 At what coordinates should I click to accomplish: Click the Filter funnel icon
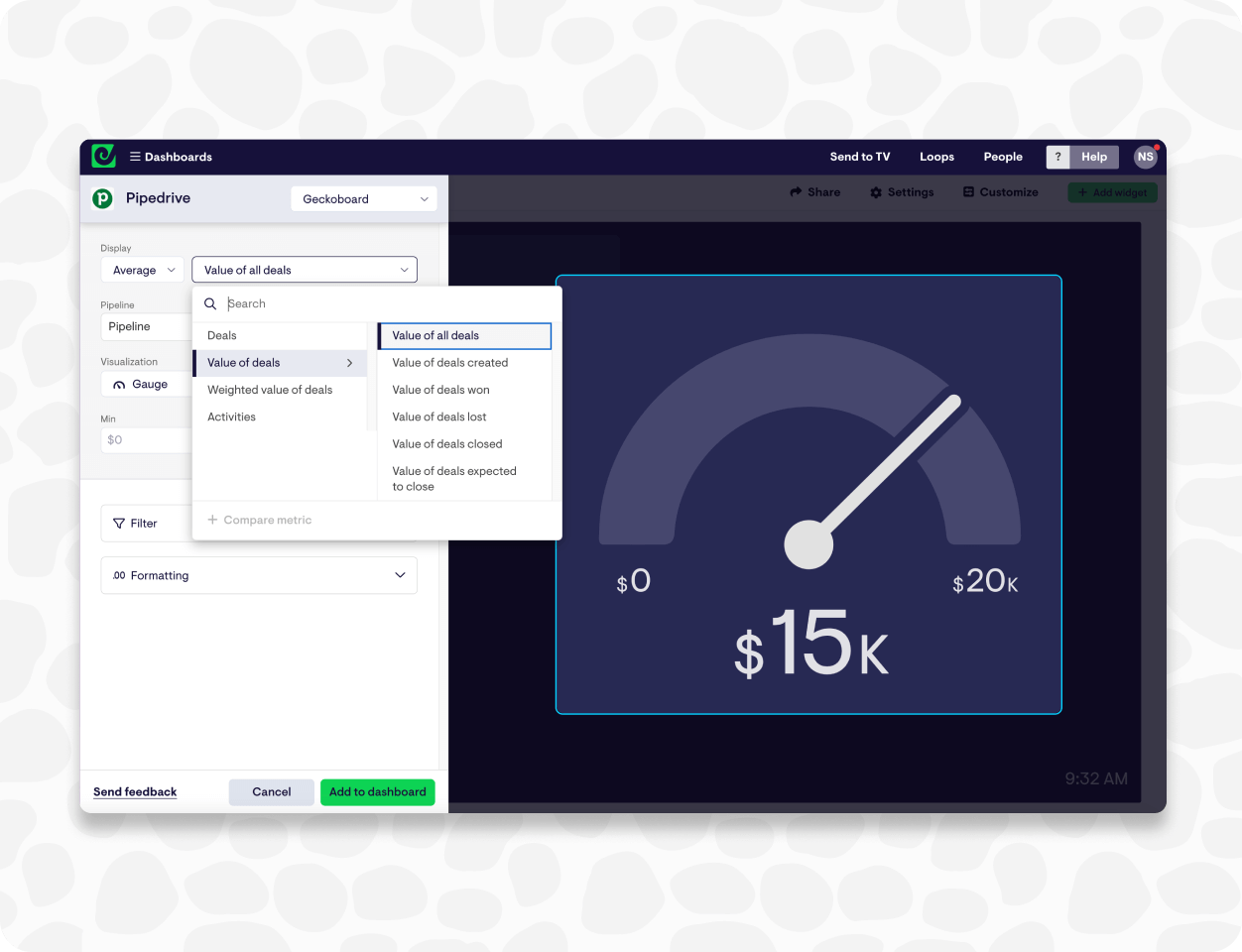pos(119,524)
